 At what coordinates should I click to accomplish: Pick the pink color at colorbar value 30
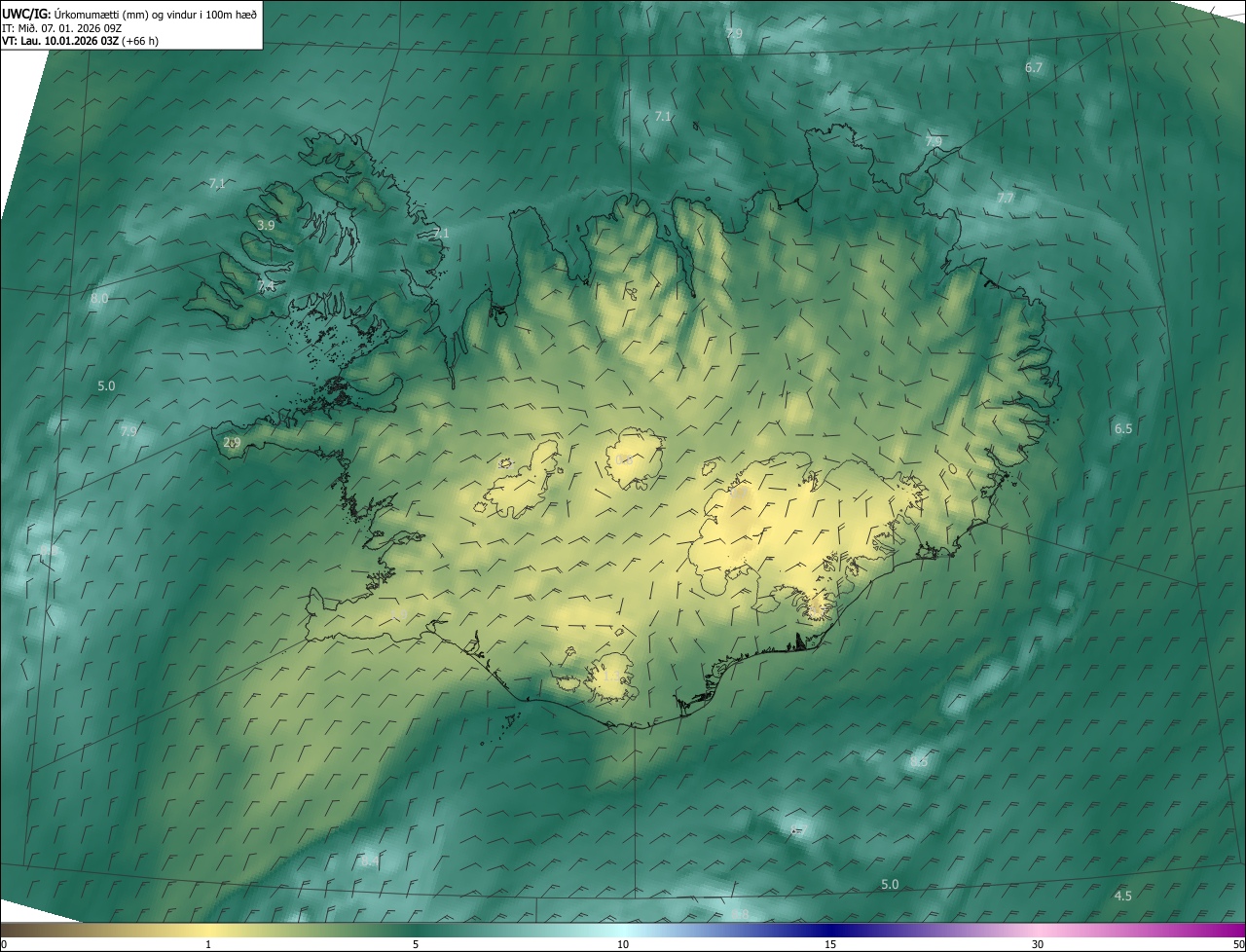(x=1038, y=930)
